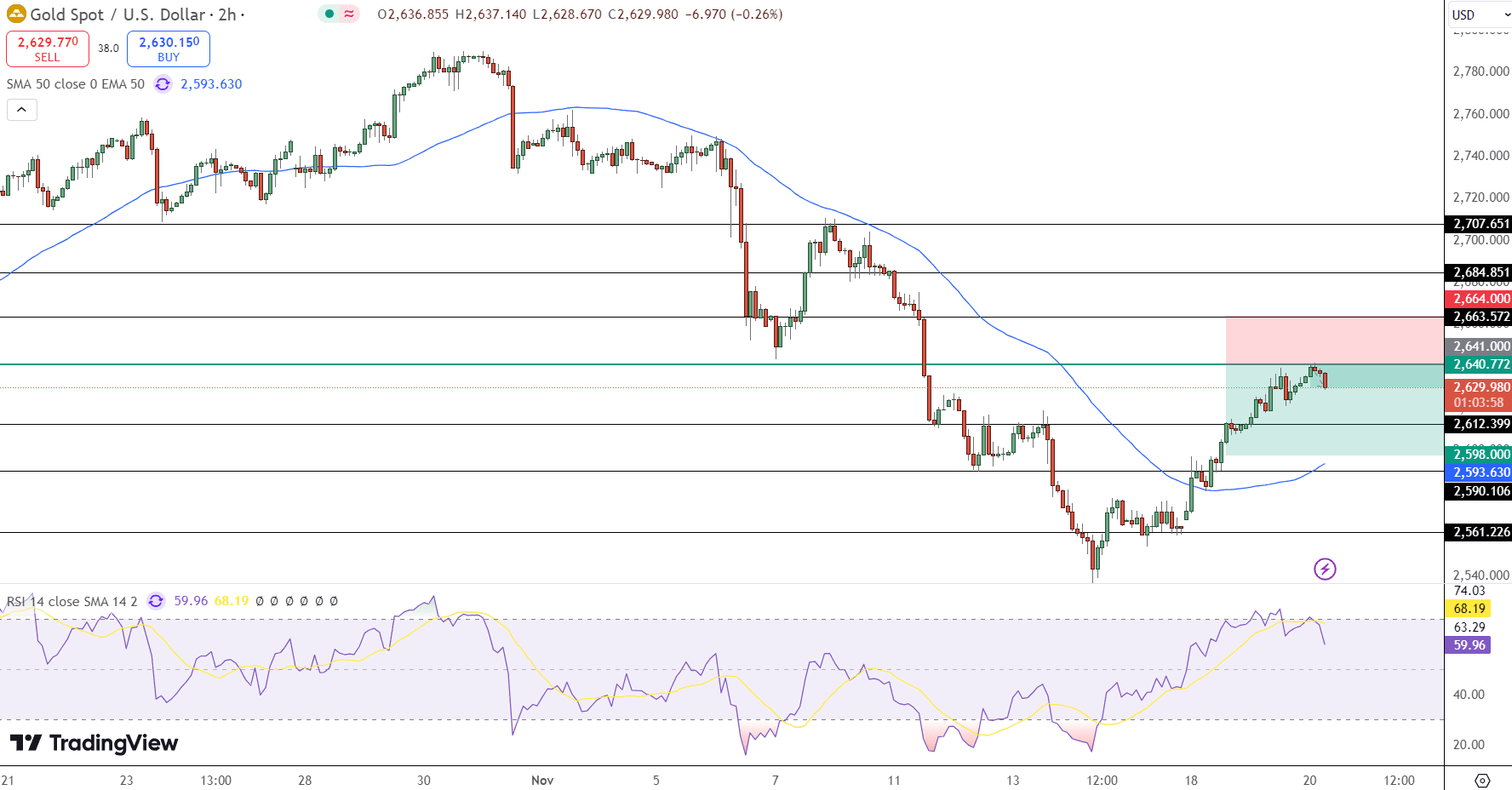
Task: Click the 38.0 spread value
Action: click(108, 49)
